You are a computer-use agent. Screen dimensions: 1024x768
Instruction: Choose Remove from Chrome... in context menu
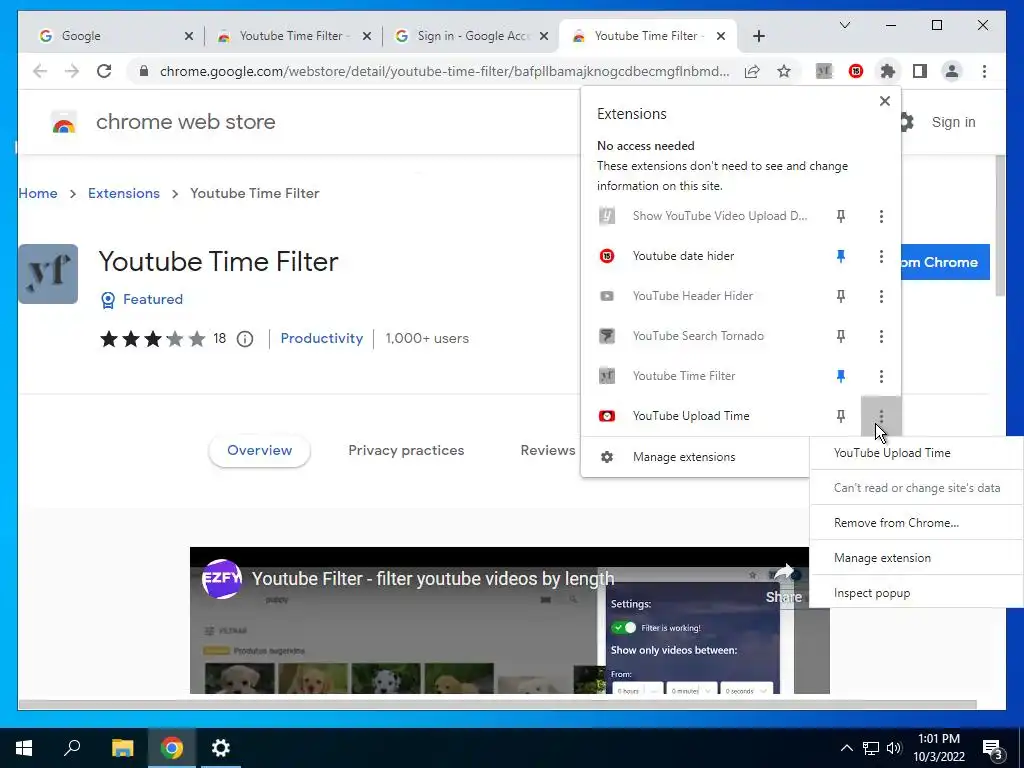(x=916, y=523)
